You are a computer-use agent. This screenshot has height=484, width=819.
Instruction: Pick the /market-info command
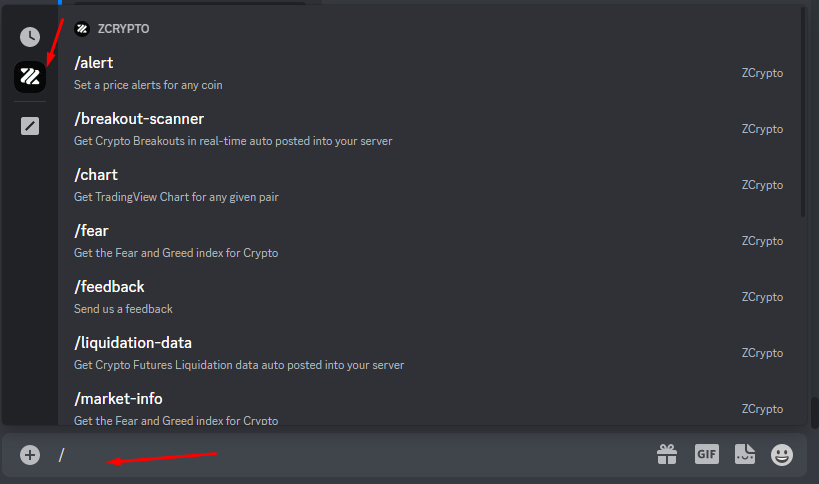click(400, 408)
